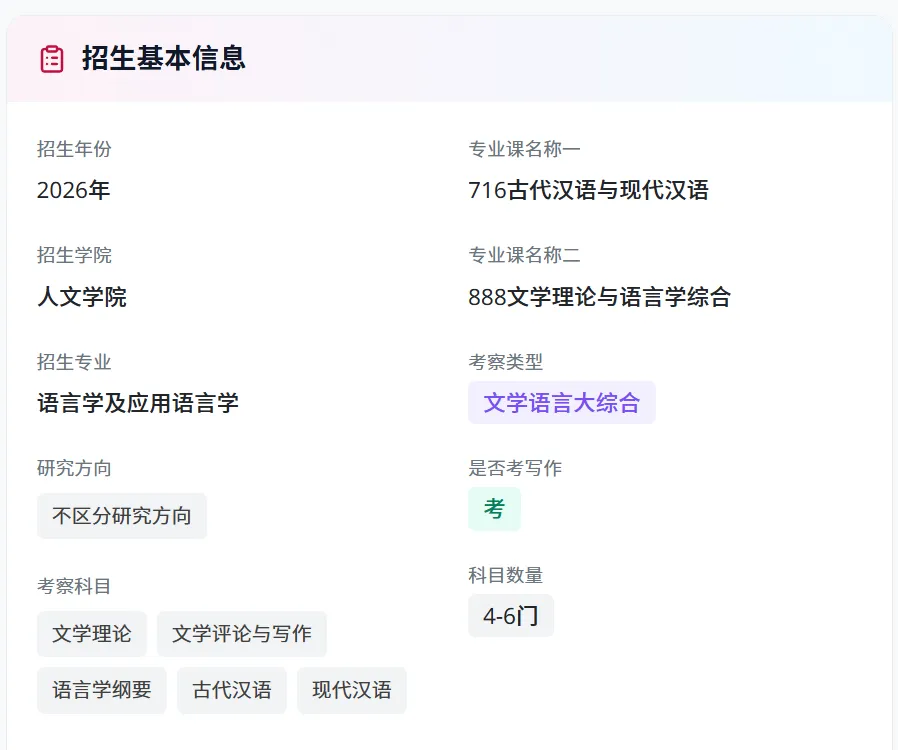Click the 语言学纲要 subject tag

102,690
